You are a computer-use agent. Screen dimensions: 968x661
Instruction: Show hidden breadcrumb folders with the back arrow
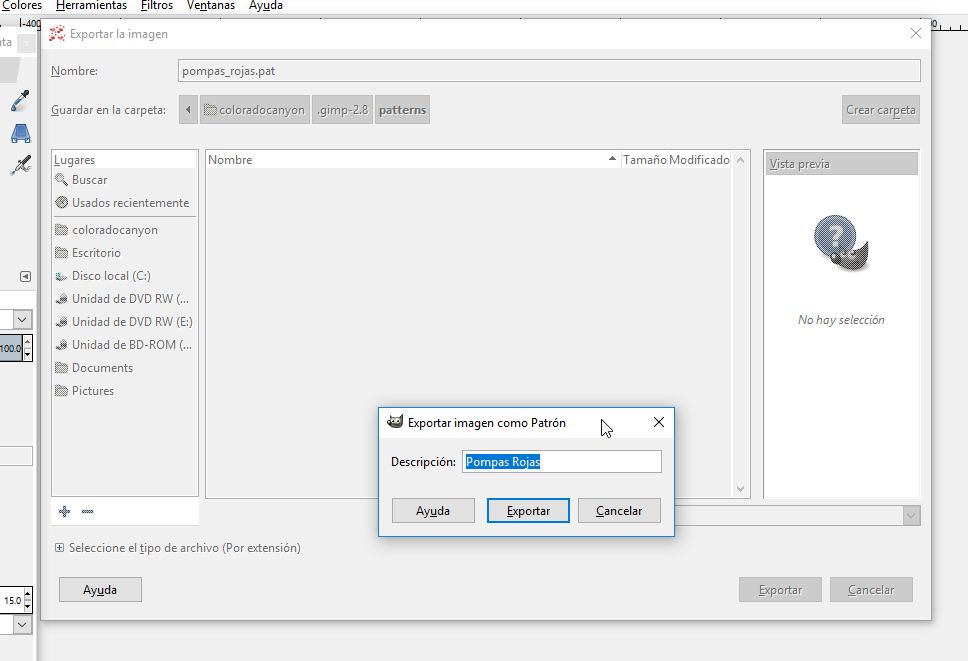coord(188,109)
